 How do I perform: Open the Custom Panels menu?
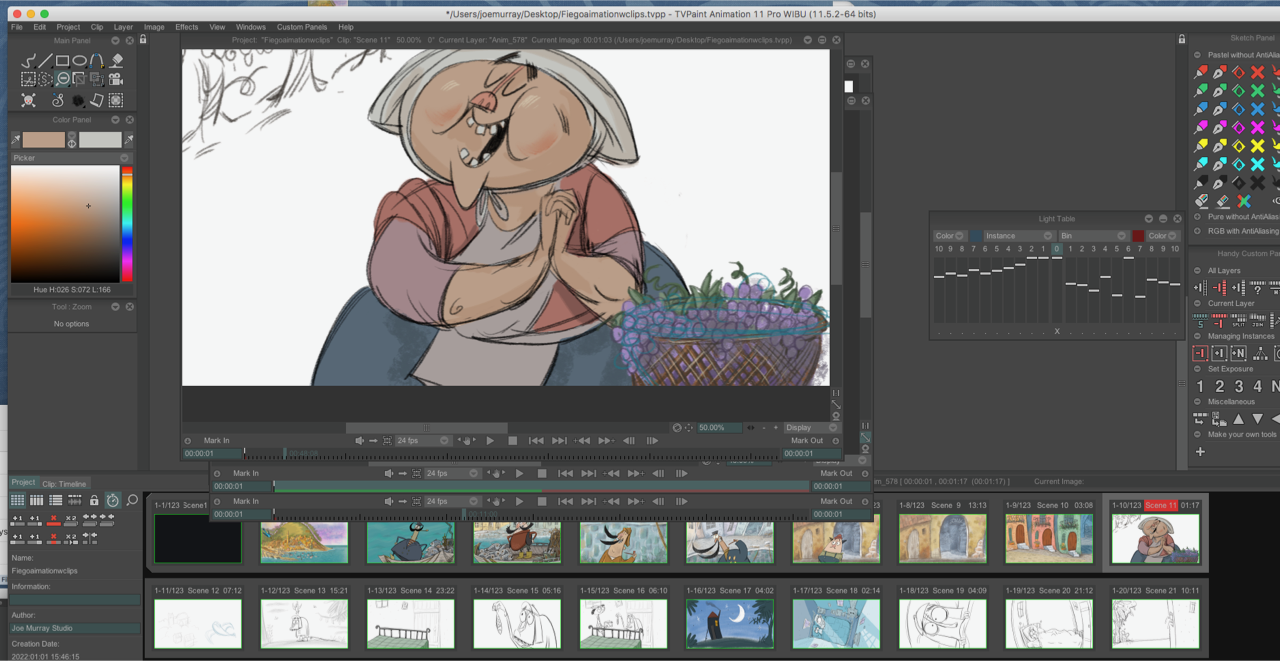(x=302, y=27)
